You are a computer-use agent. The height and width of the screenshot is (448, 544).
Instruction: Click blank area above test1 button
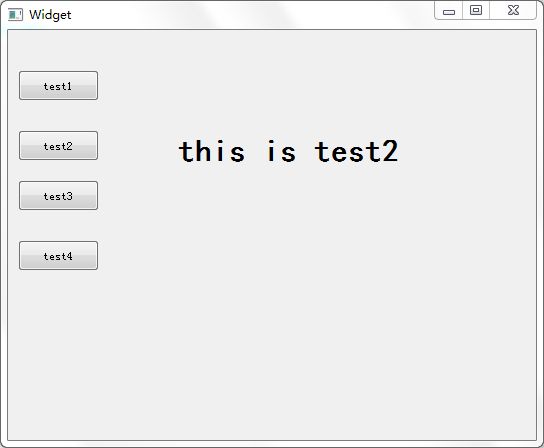tap(58, 51)
